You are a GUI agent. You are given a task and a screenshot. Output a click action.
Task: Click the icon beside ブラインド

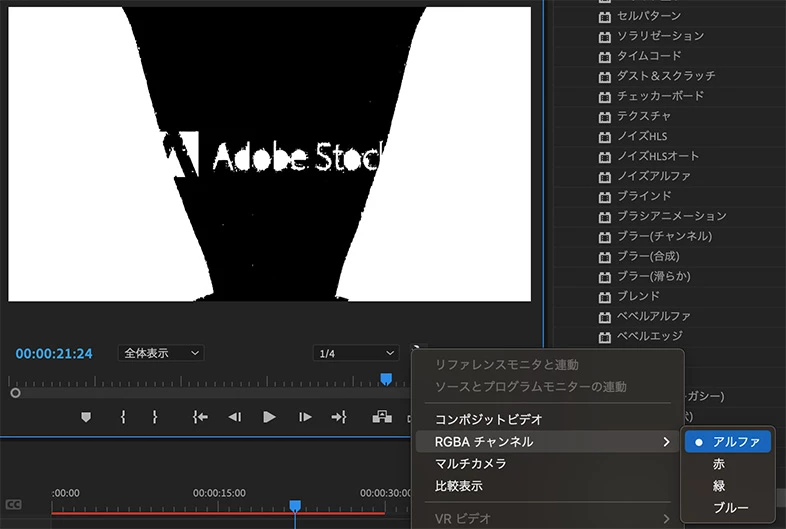click(605, 197)
